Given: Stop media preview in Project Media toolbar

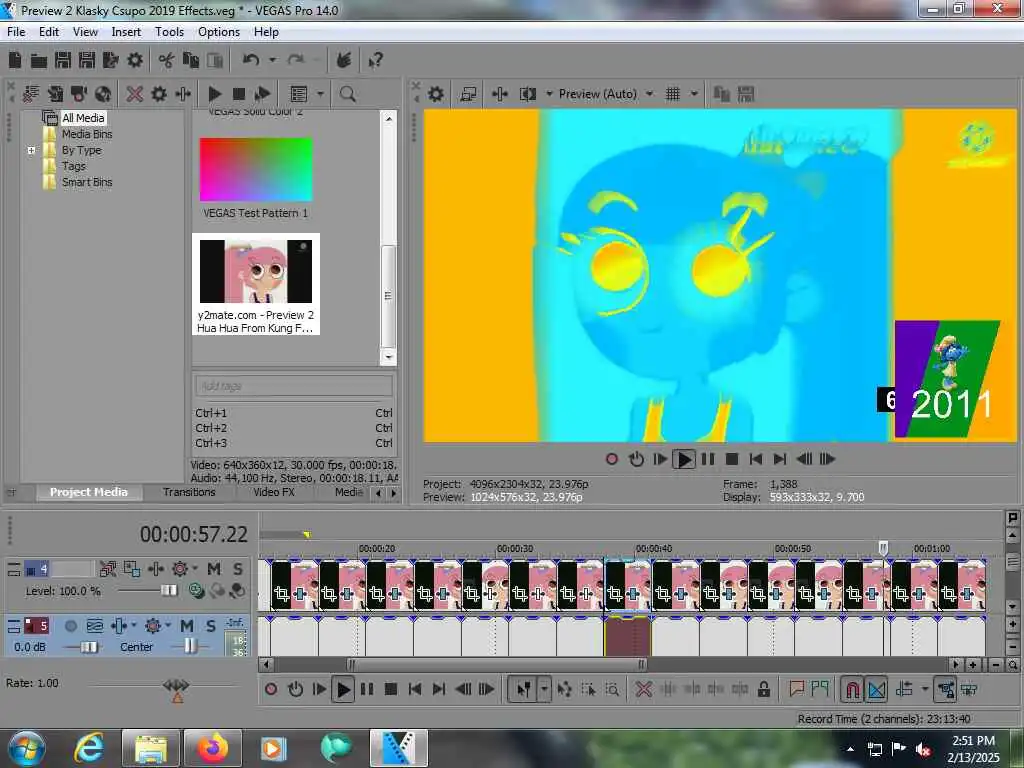Looking at the screenshot, I should coord(238,94).
